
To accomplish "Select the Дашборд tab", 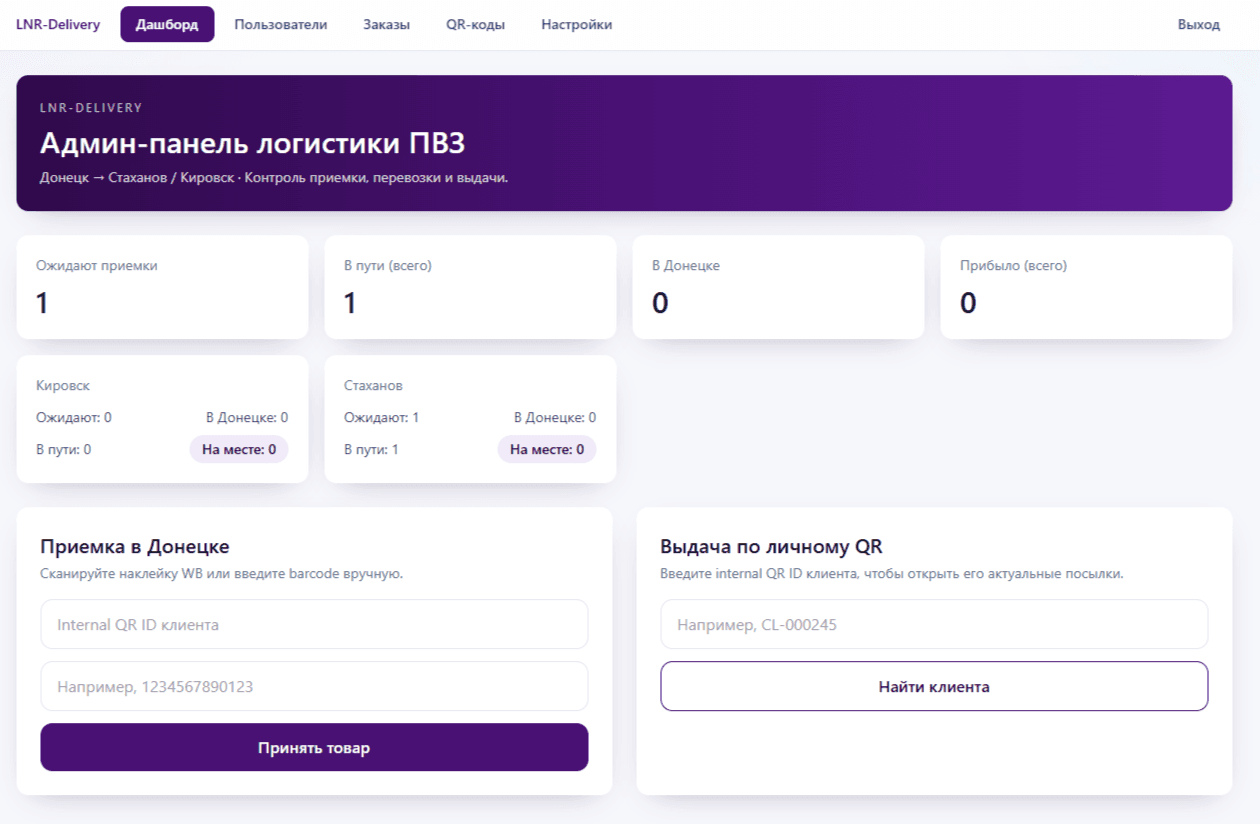I will click(167, 24).
